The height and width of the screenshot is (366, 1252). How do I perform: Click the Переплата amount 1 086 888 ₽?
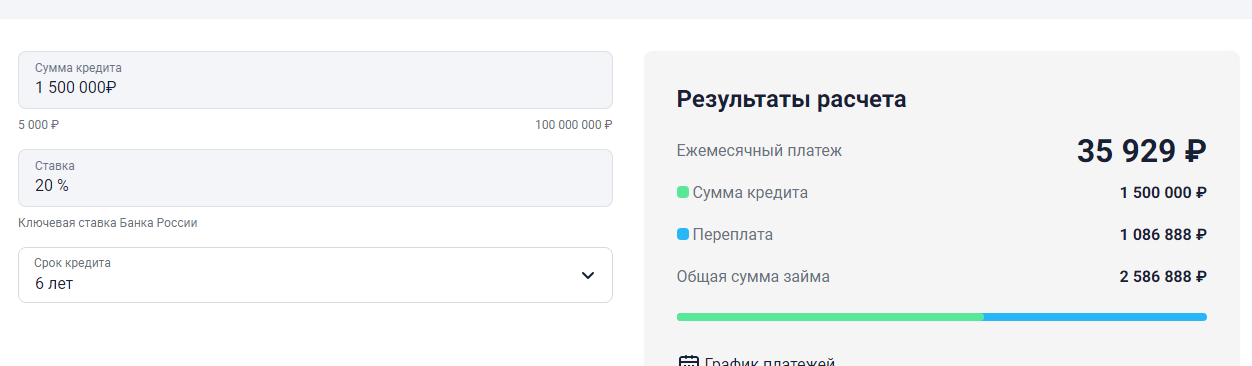point(1163,235)
